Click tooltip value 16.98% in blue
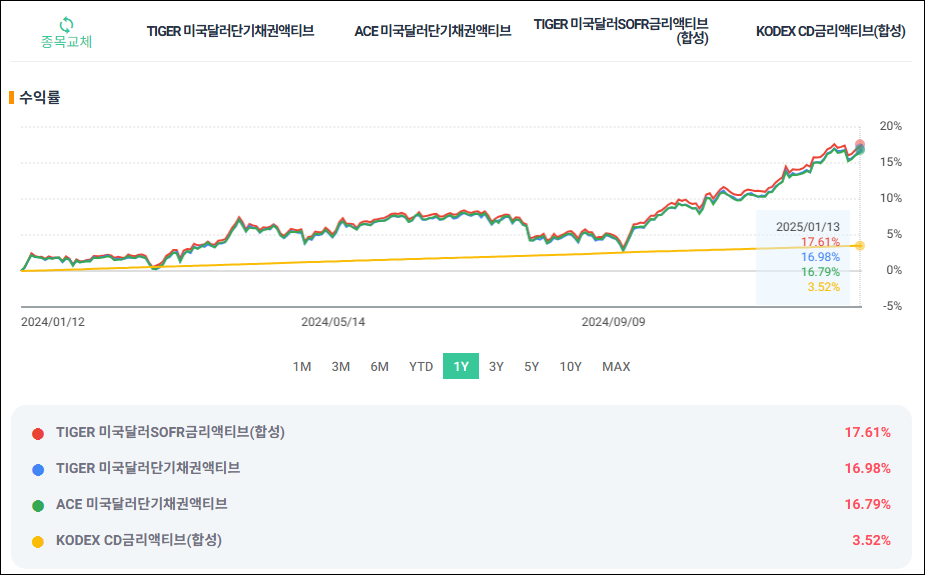925x575 pixels. coord(820,257)
